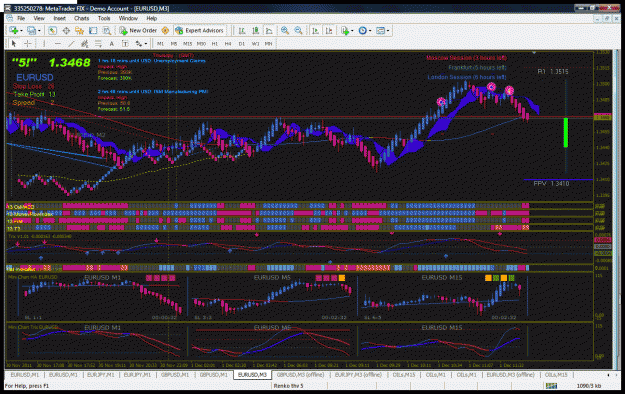The width and height of the screenshot is (625, 394).
Task: Switch to H1 timeframe
Action: tap(214, 44)
